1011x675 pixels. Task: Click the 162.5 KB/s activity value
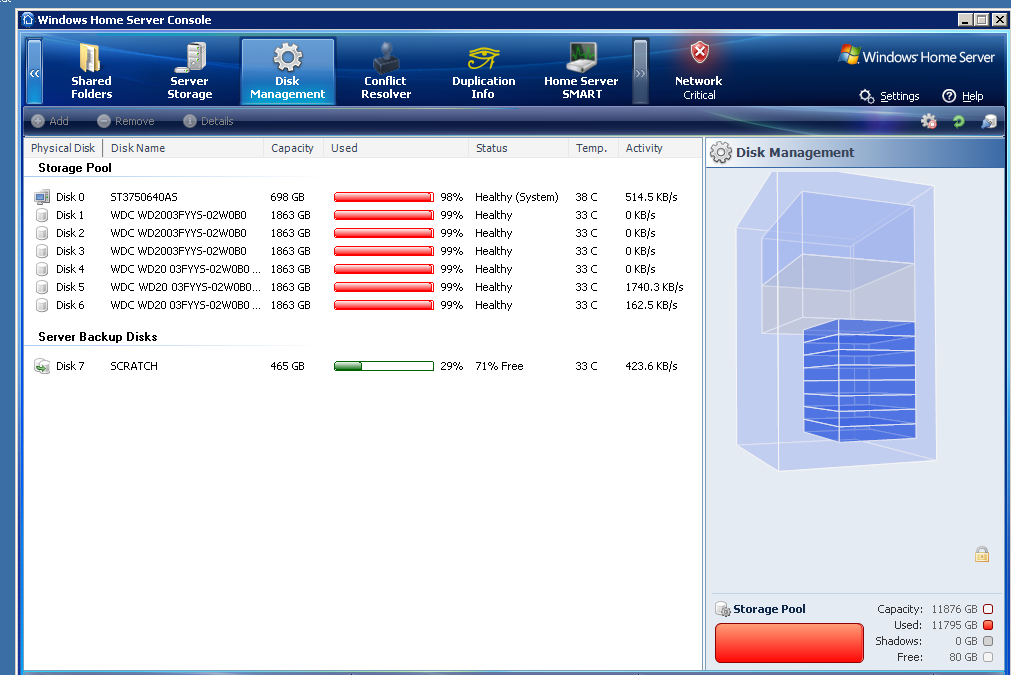point(651,306)
